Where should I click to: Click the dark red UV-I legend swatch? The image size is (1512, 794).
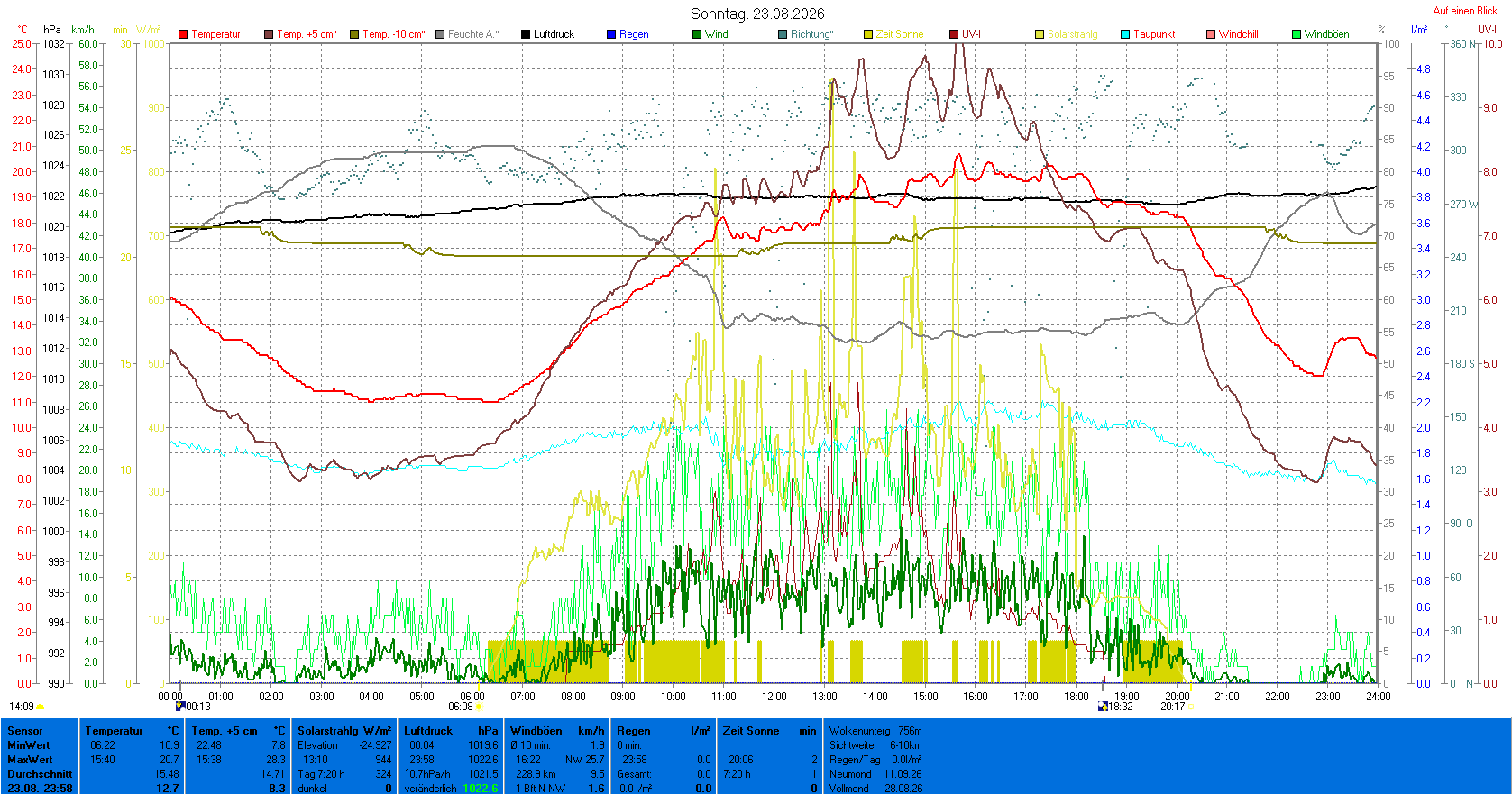click(x=954, y=34)
